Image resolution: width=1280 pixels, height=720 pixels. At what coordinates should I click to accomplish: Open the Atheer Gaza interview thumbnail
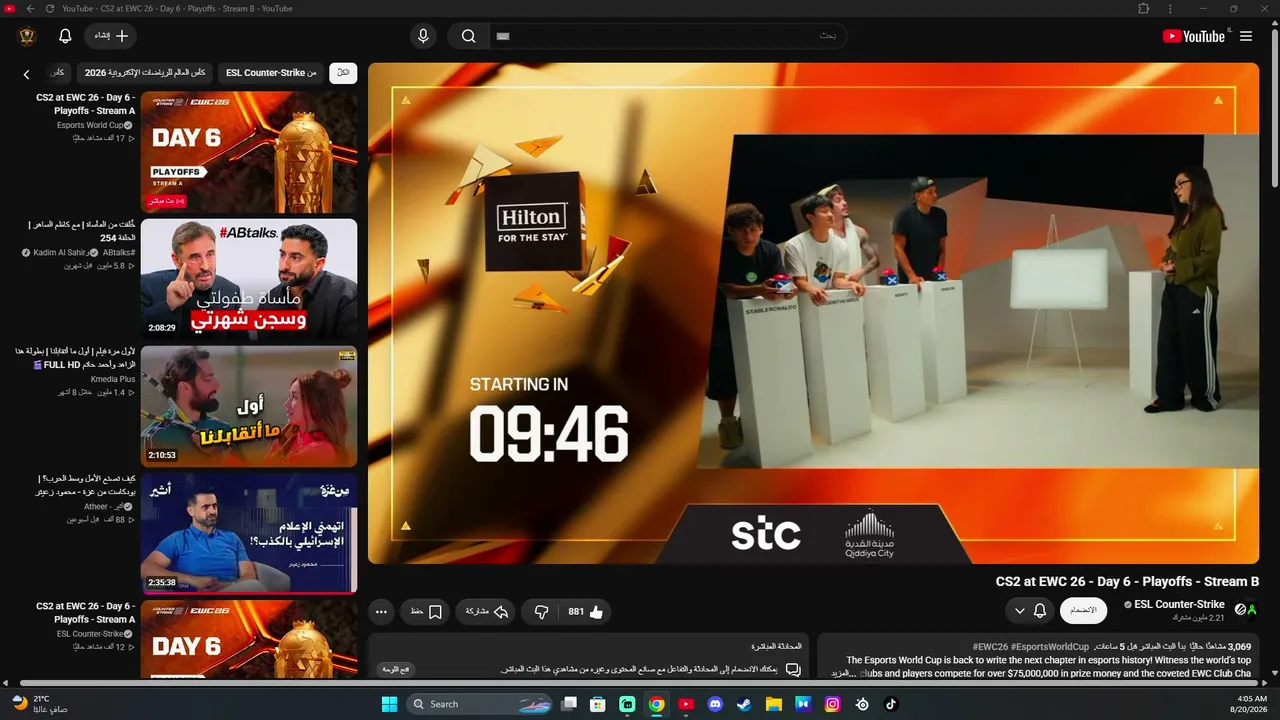pos(249,533)
